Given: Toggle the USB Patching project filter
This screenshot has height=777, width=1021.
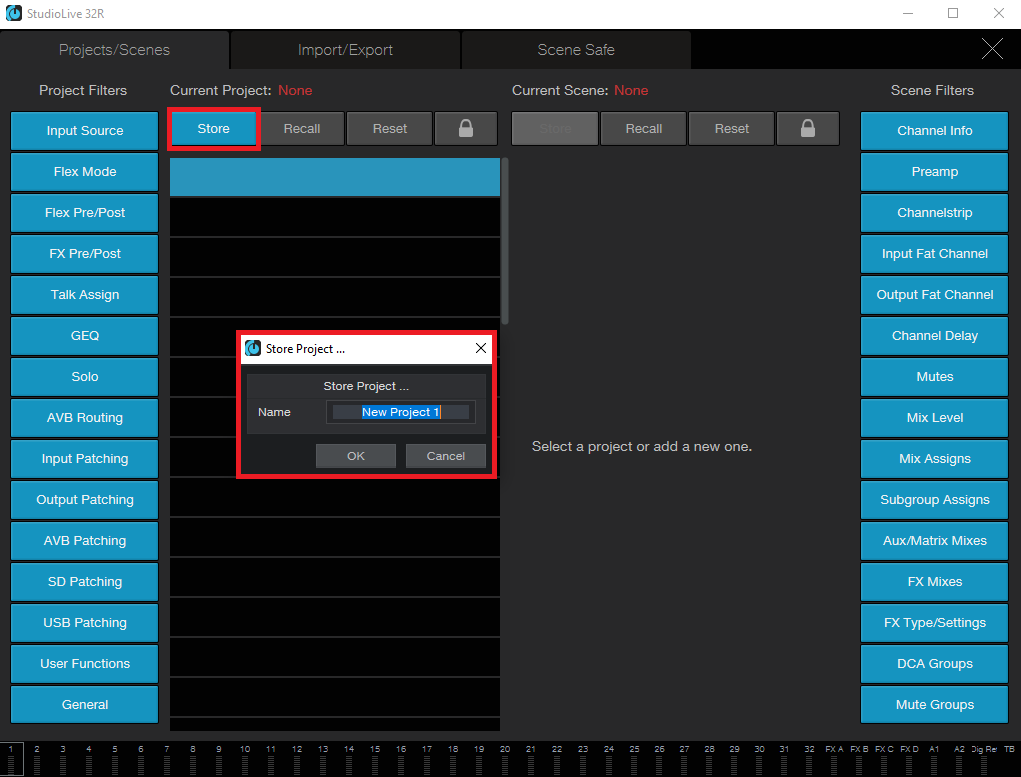Looking at the screenshot, I should 85,623.
